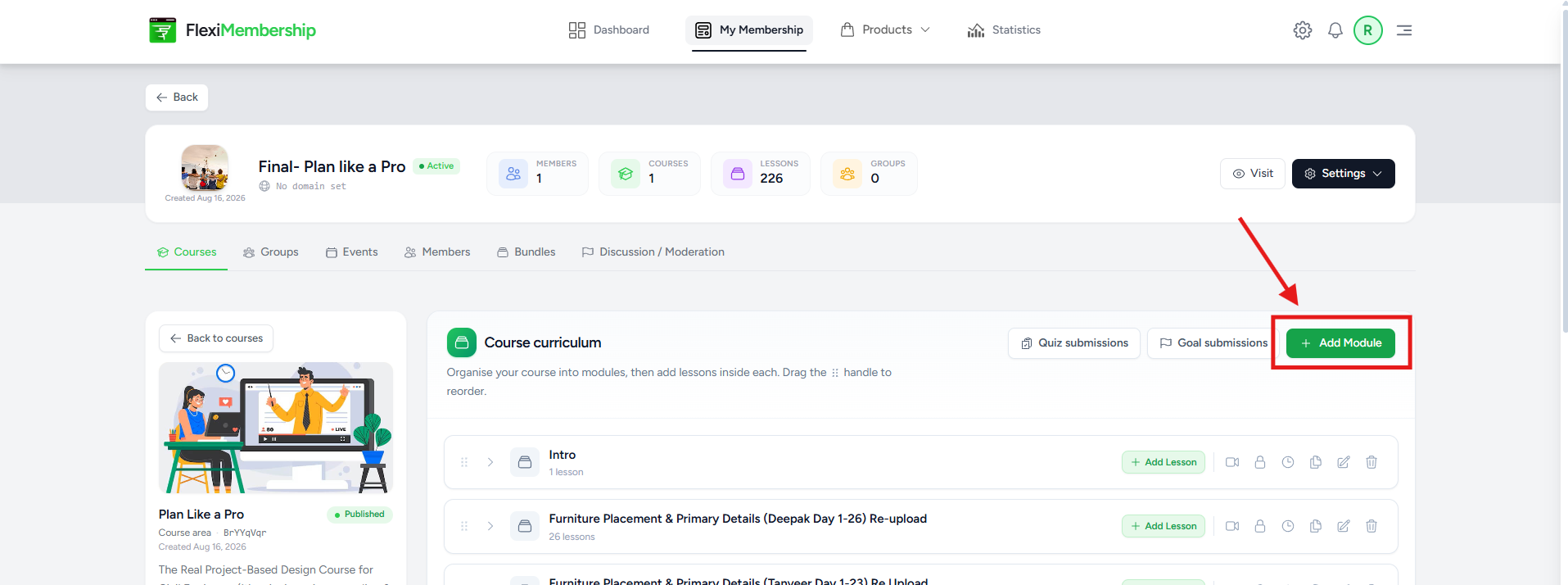The height and width of the screenshot is (585, 1568).
Task: Click the 'Final- Plan like a Pro' title
Action: coord(332,167)
